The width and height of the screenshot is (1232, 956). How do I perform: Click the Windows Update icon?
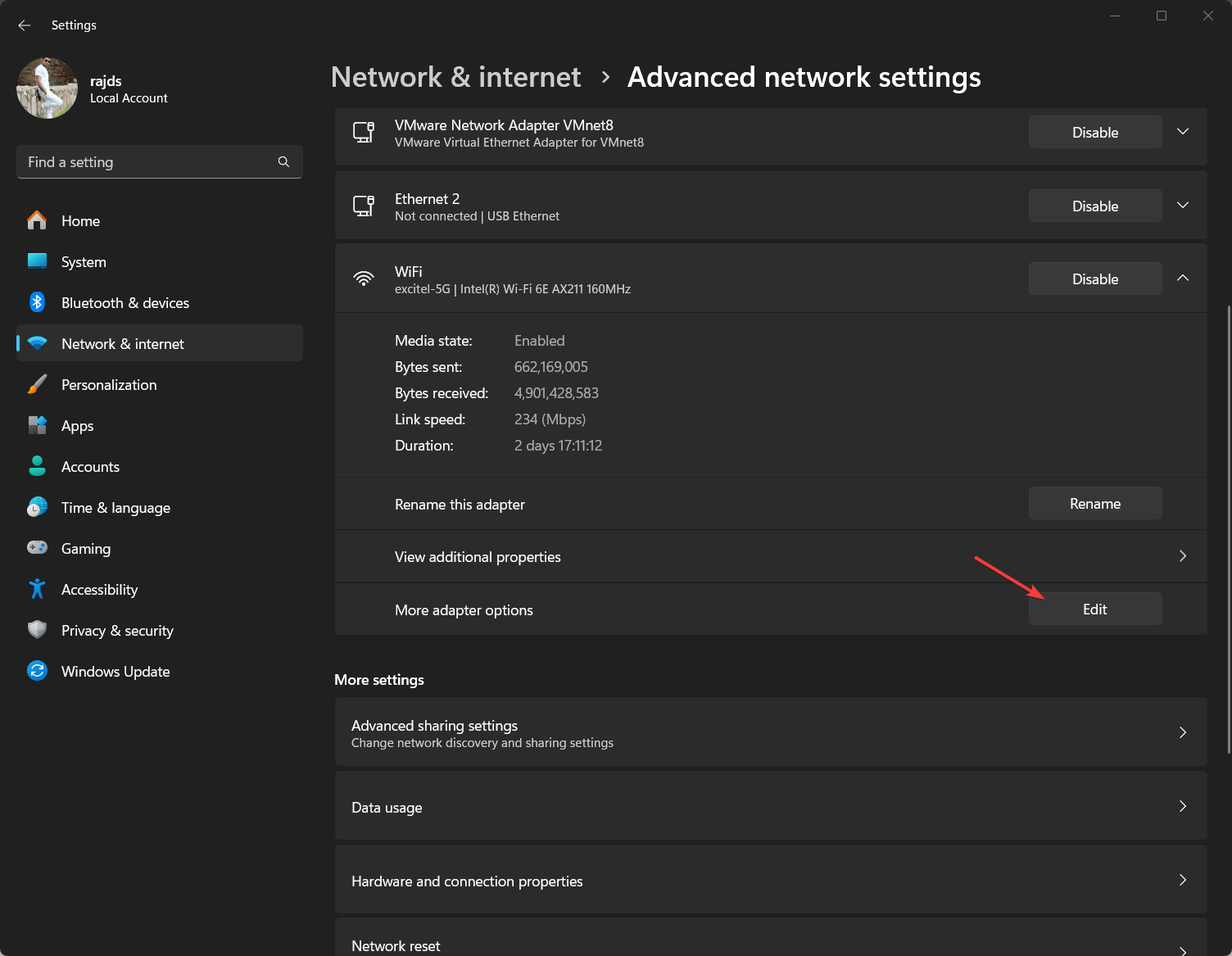pos(37,671)
